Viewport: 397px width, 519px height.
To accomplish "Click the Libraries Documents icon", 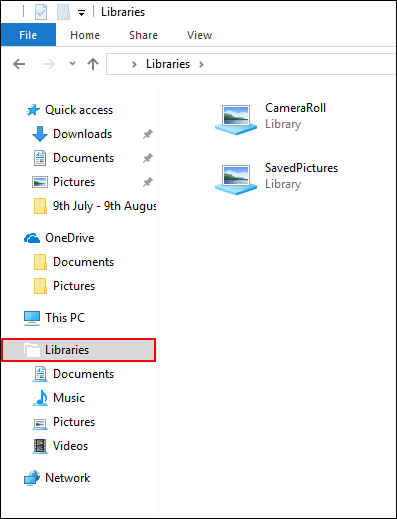I will tap(40, 374).
